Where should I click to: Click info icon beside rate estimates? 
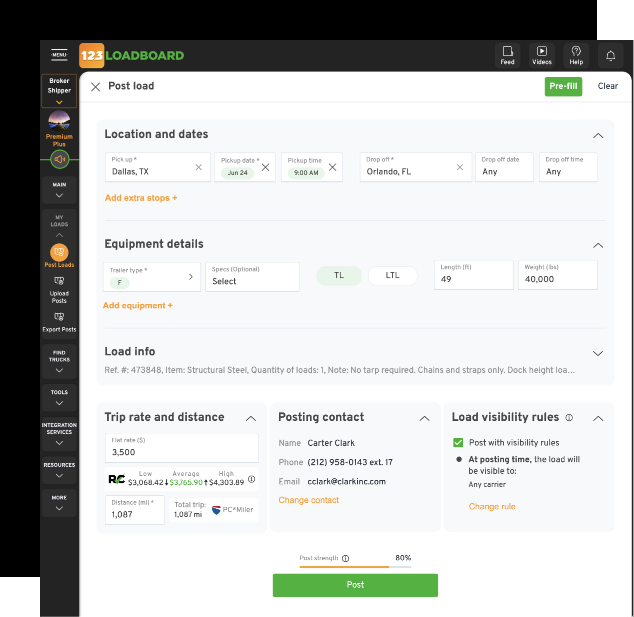(251, 479)
